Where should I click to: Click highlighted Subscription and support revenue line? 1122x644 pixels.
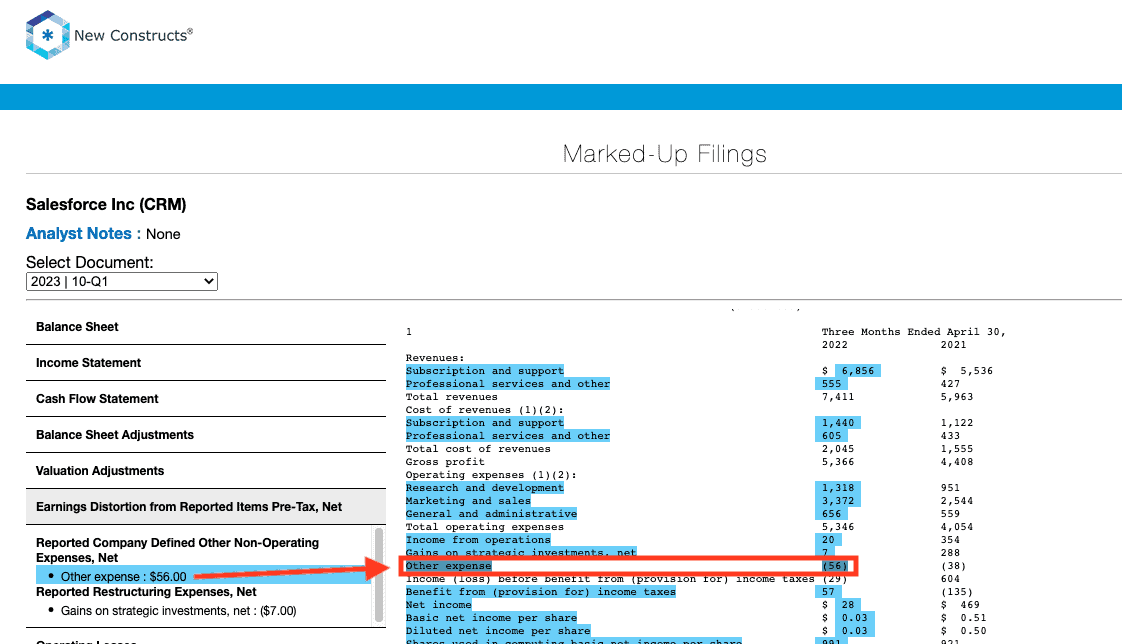tap(484, 371)
